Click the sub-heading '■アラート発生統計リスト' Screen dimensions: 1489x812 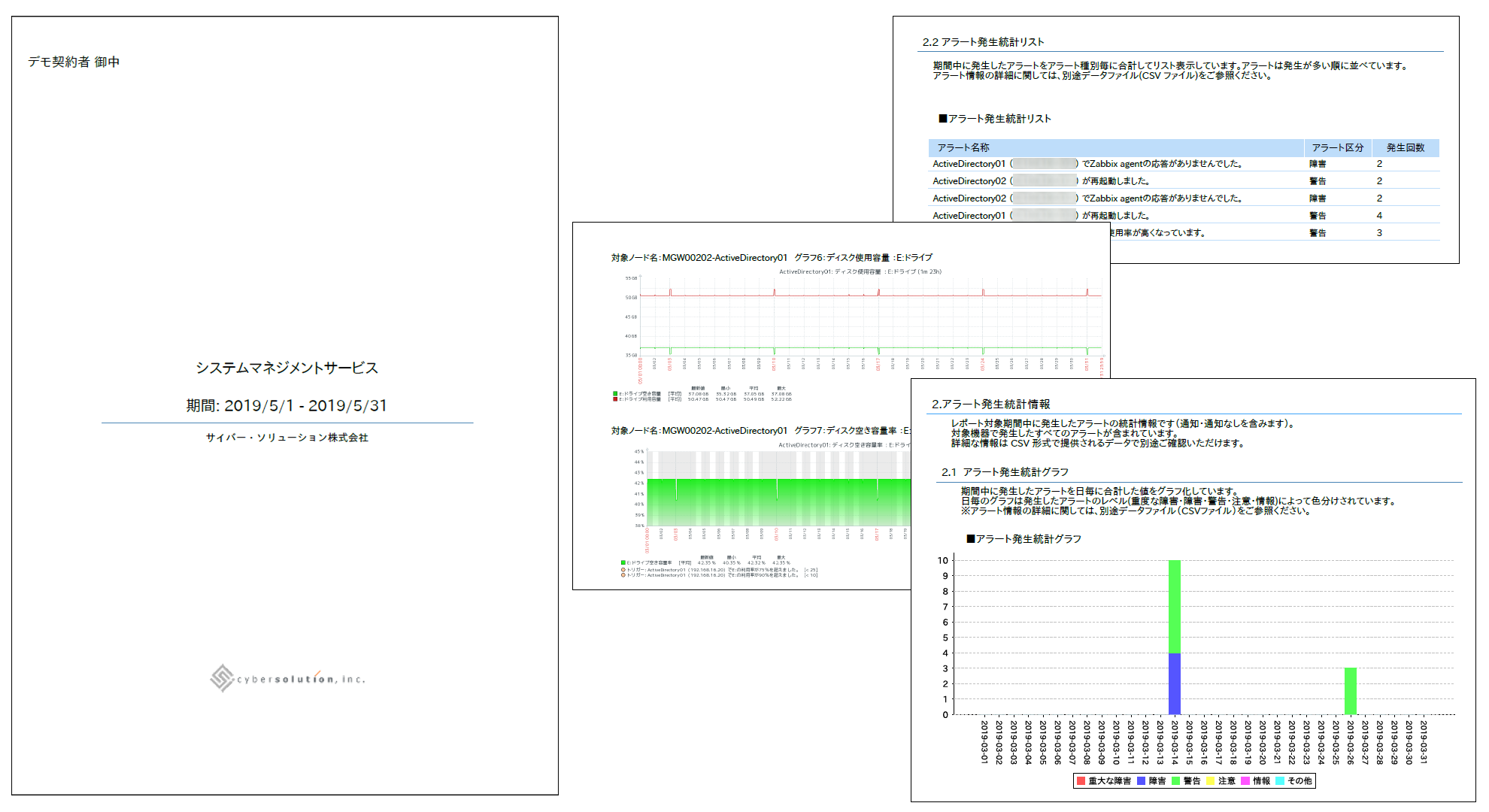994,119
